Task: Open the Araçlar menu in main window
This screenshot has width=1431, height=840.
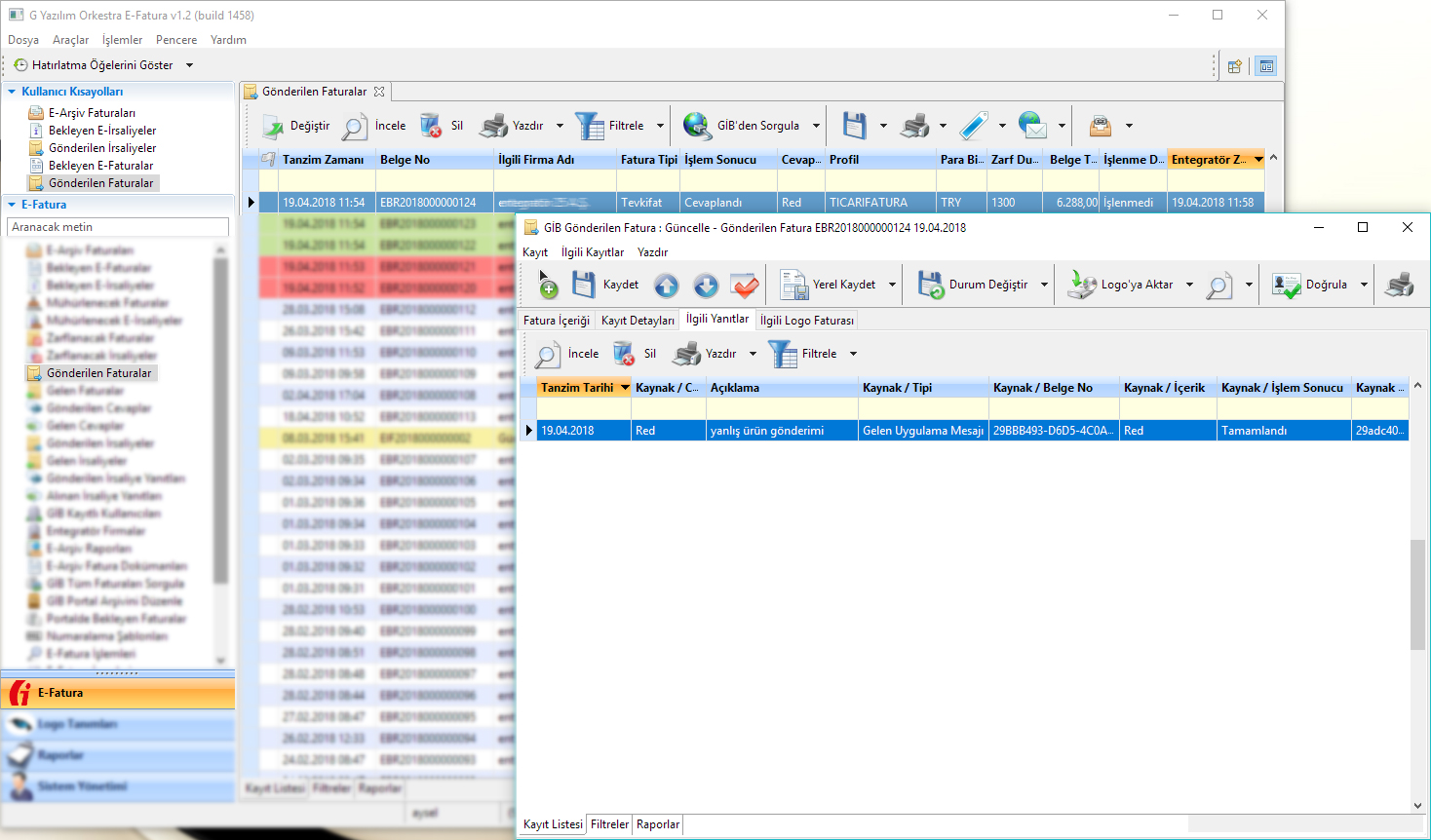Action: tap(70, 40)
